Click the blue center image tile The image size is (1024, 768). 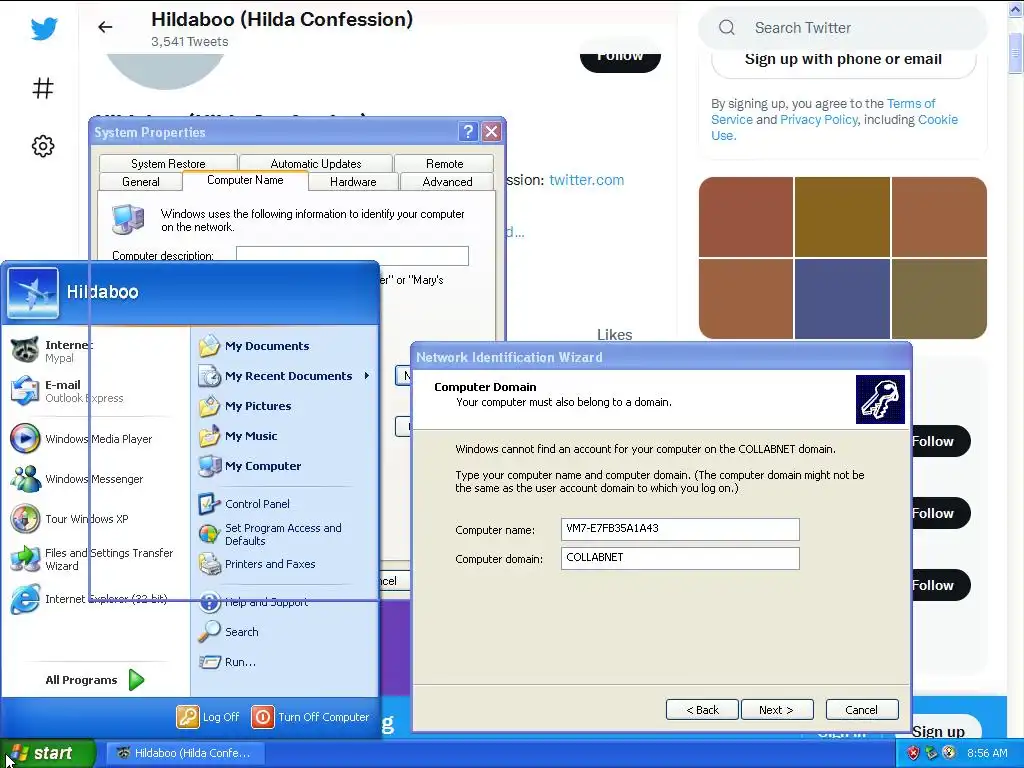[842, 298]
